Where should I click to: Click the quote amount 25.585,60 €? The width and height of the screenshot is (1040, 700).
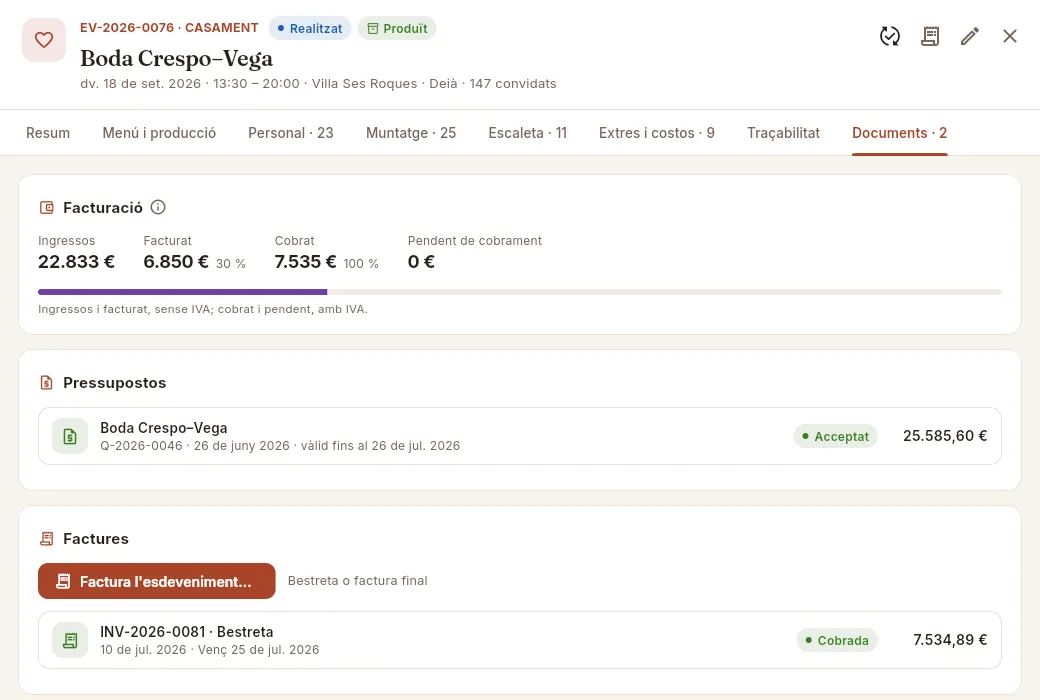[x=945, y=436]
